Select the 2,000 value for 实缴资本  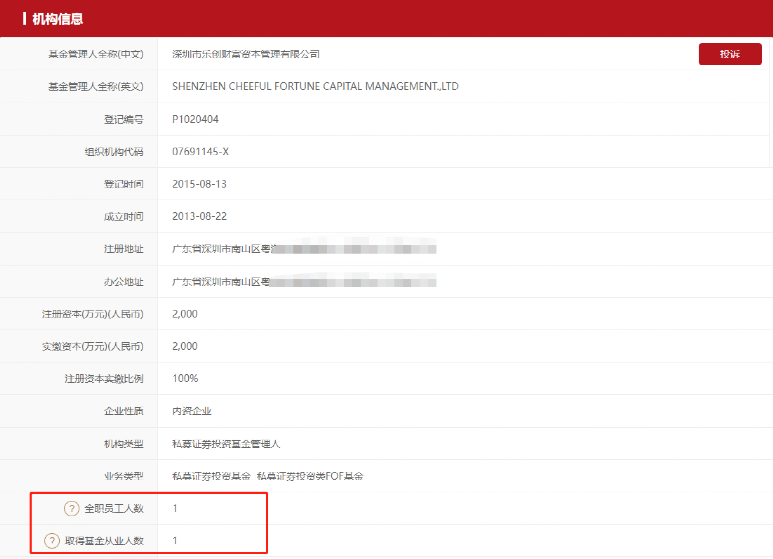185,346
